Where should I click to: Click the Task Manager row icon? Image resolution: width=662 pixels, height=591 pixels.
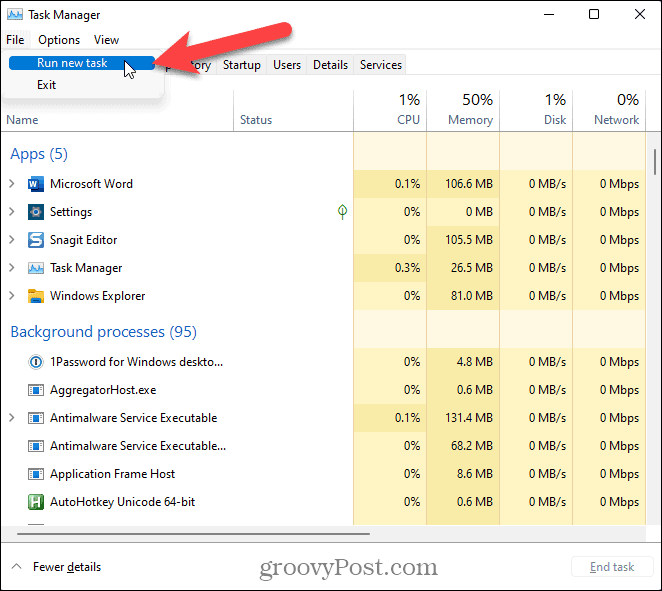point(36,268)
